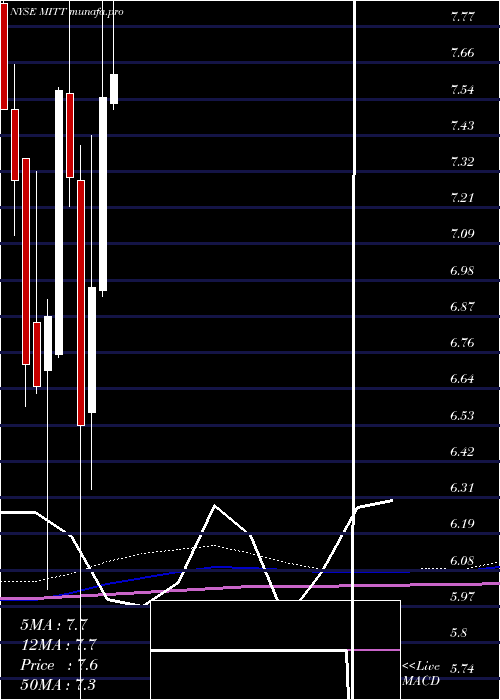Click the 50MA : 7.3 legend entry
This screenshot has width=500, height=700.
[58, 685]
